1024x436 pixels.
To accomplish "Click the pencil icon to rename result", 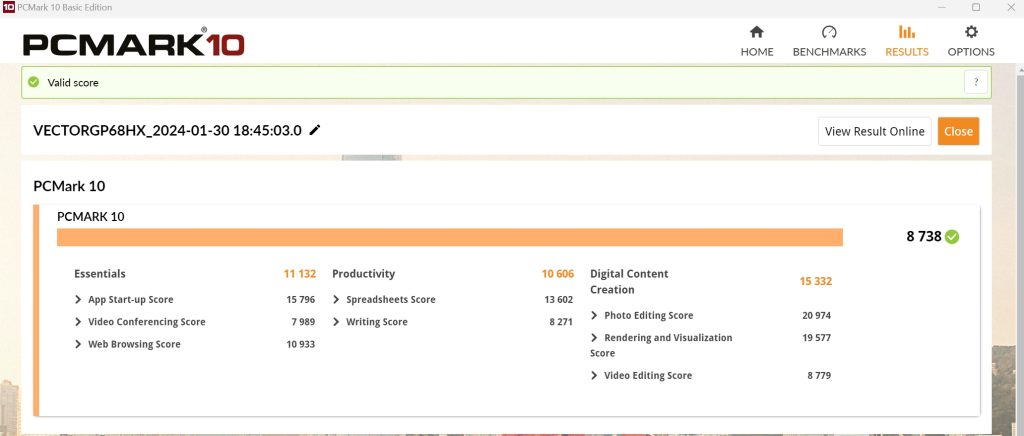I will click(315, 130).
